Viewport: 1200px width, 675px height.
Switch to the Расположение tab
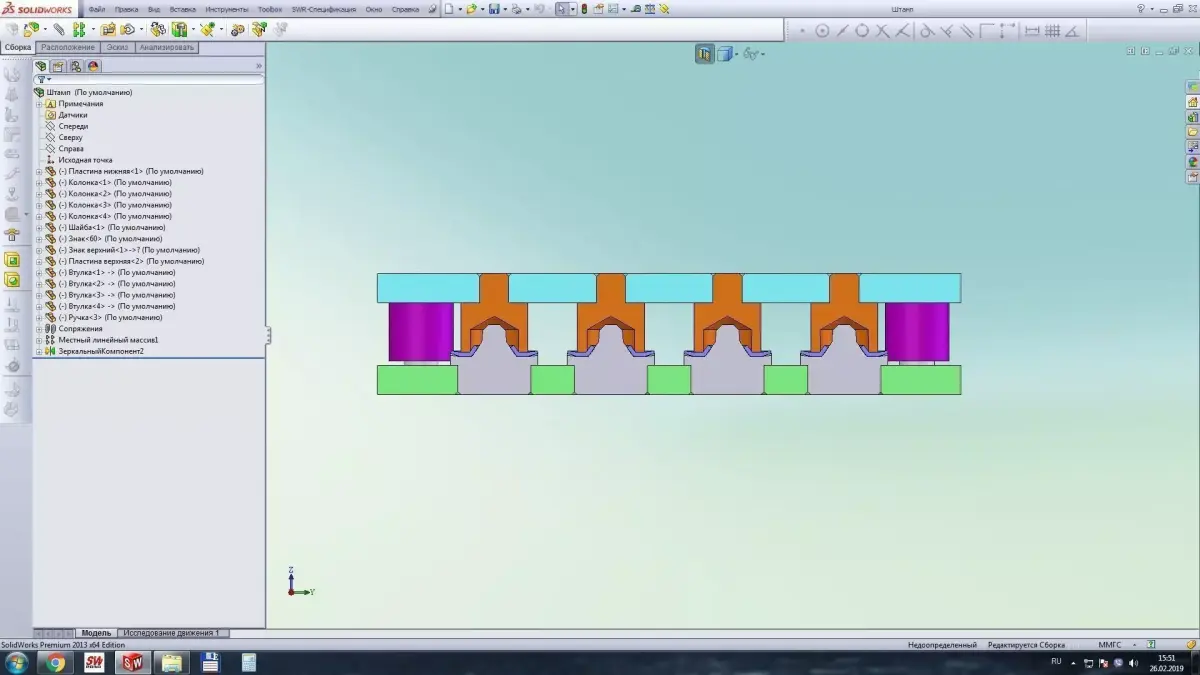click(x=68, y=47)
